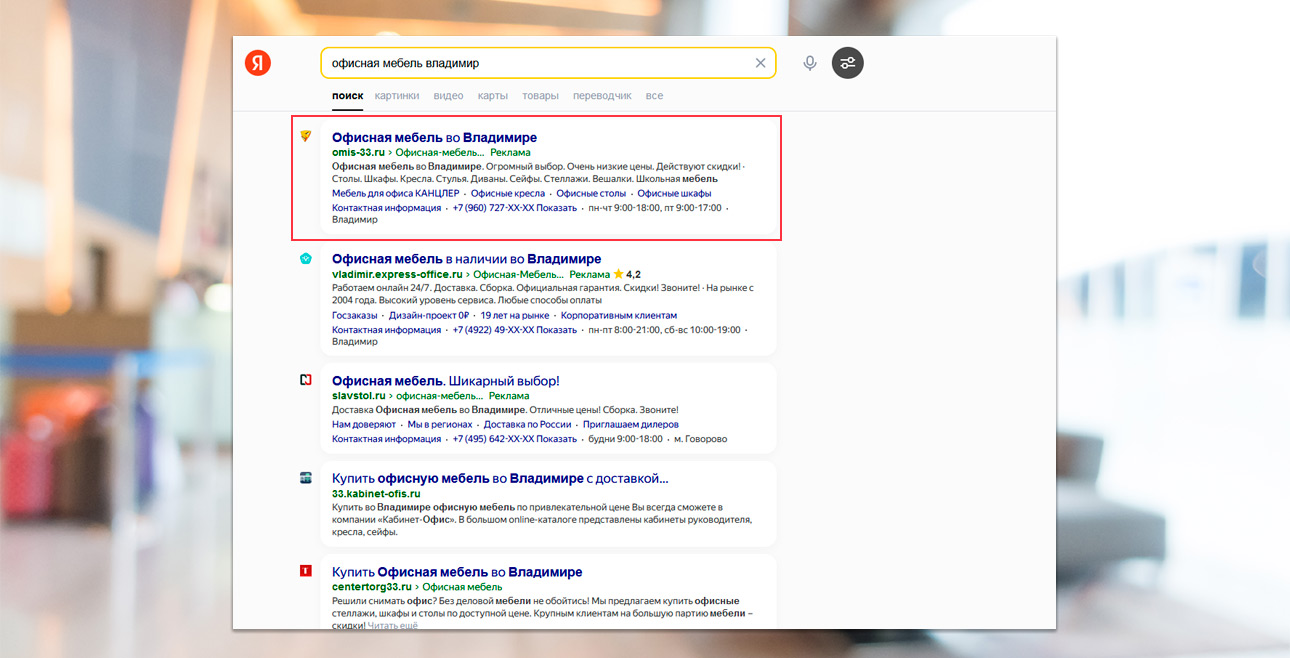
Task: Click the omis-33.ru favicon
Action: [306, 137]
